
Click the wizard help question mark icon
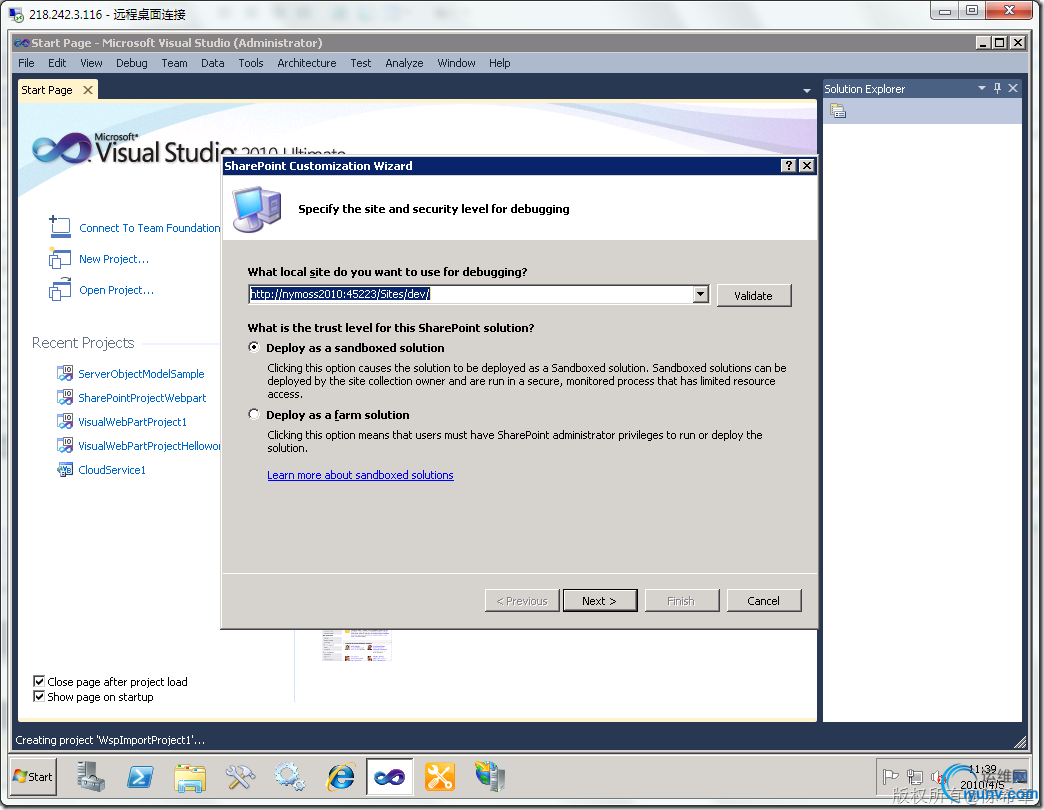click(x=788, y=166)
